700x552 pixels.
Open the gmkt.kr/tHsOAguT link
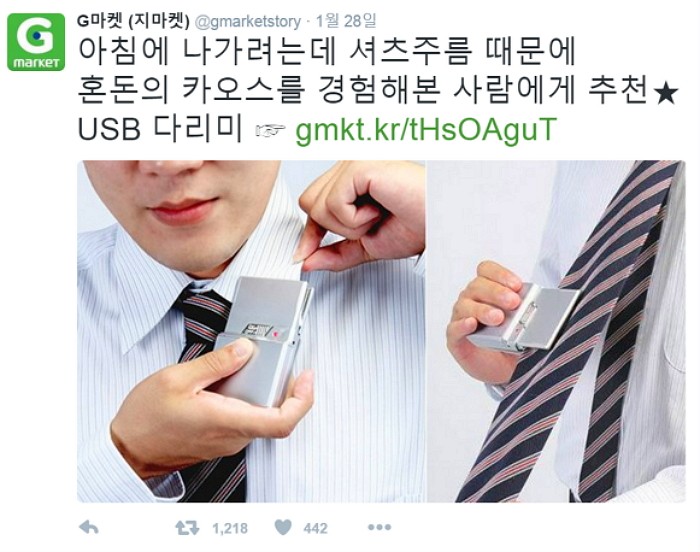(x=426, y=130)
